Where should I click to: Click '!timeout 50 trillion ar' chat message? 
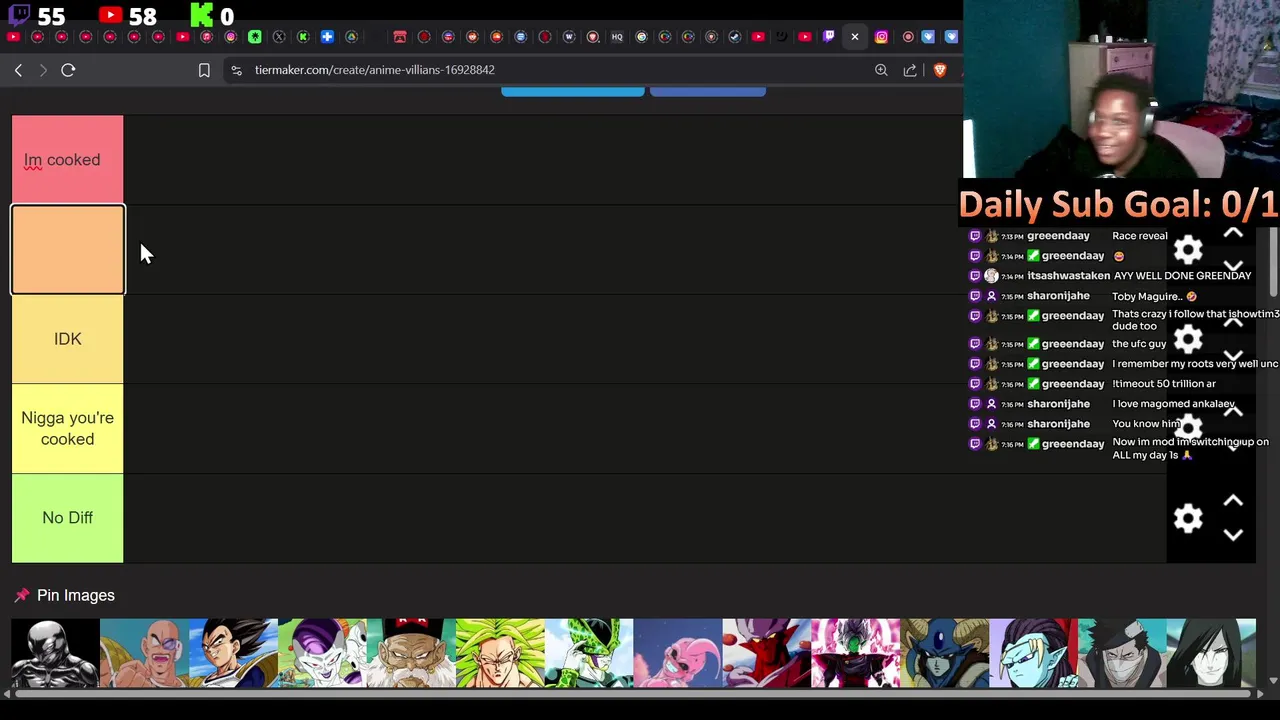click(x=1164, y=384)
